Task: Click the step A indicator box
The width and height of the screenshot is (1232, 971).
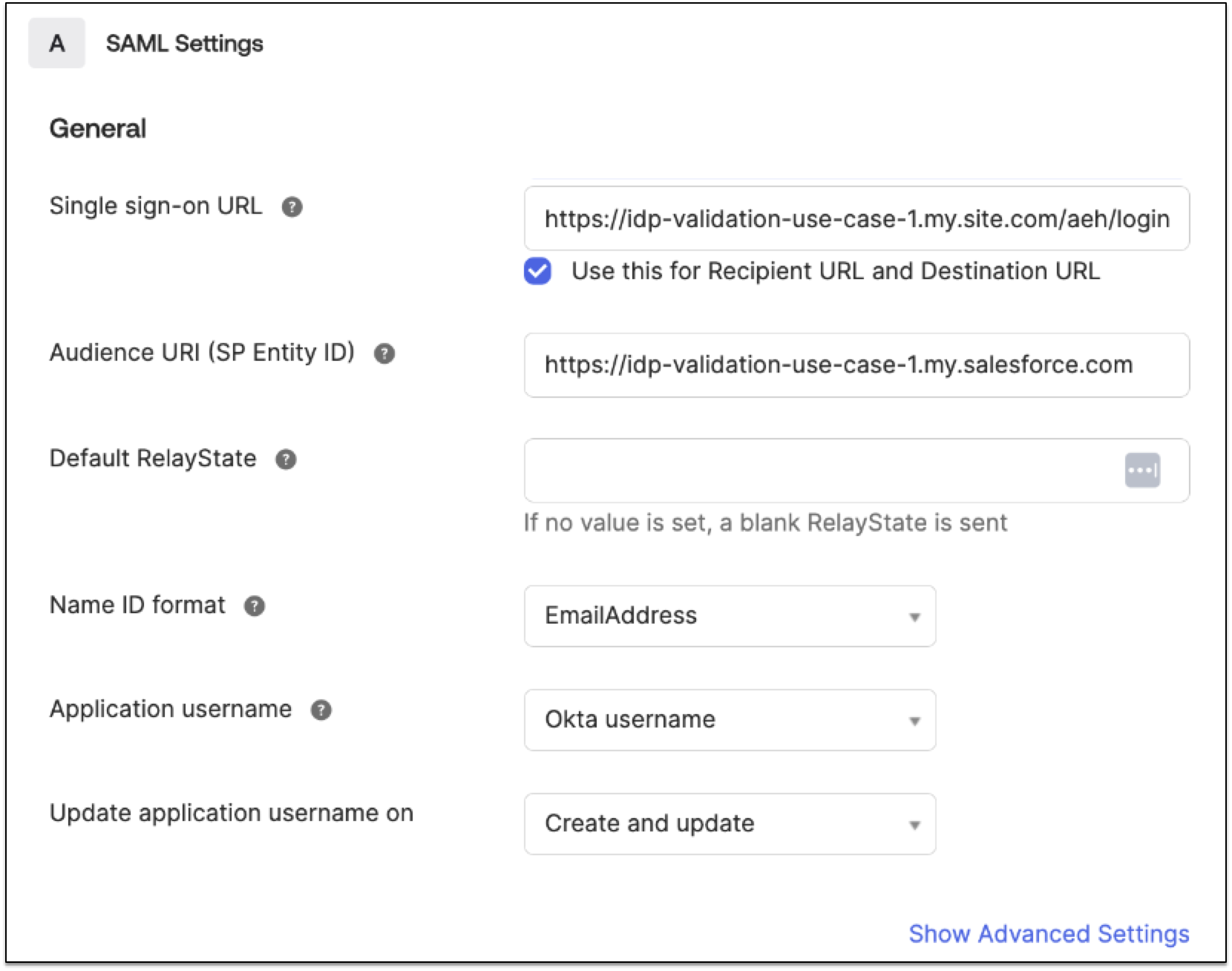Action: pos(56,42)
